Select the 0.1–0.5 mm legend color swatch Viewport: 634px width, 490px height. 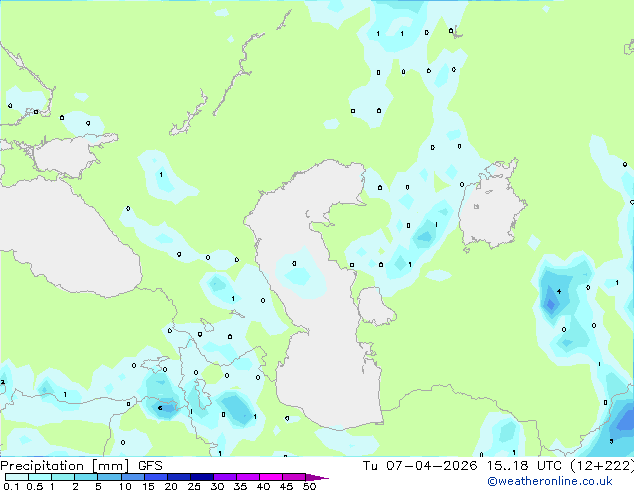pyautogui.click(x=17, y=477)
